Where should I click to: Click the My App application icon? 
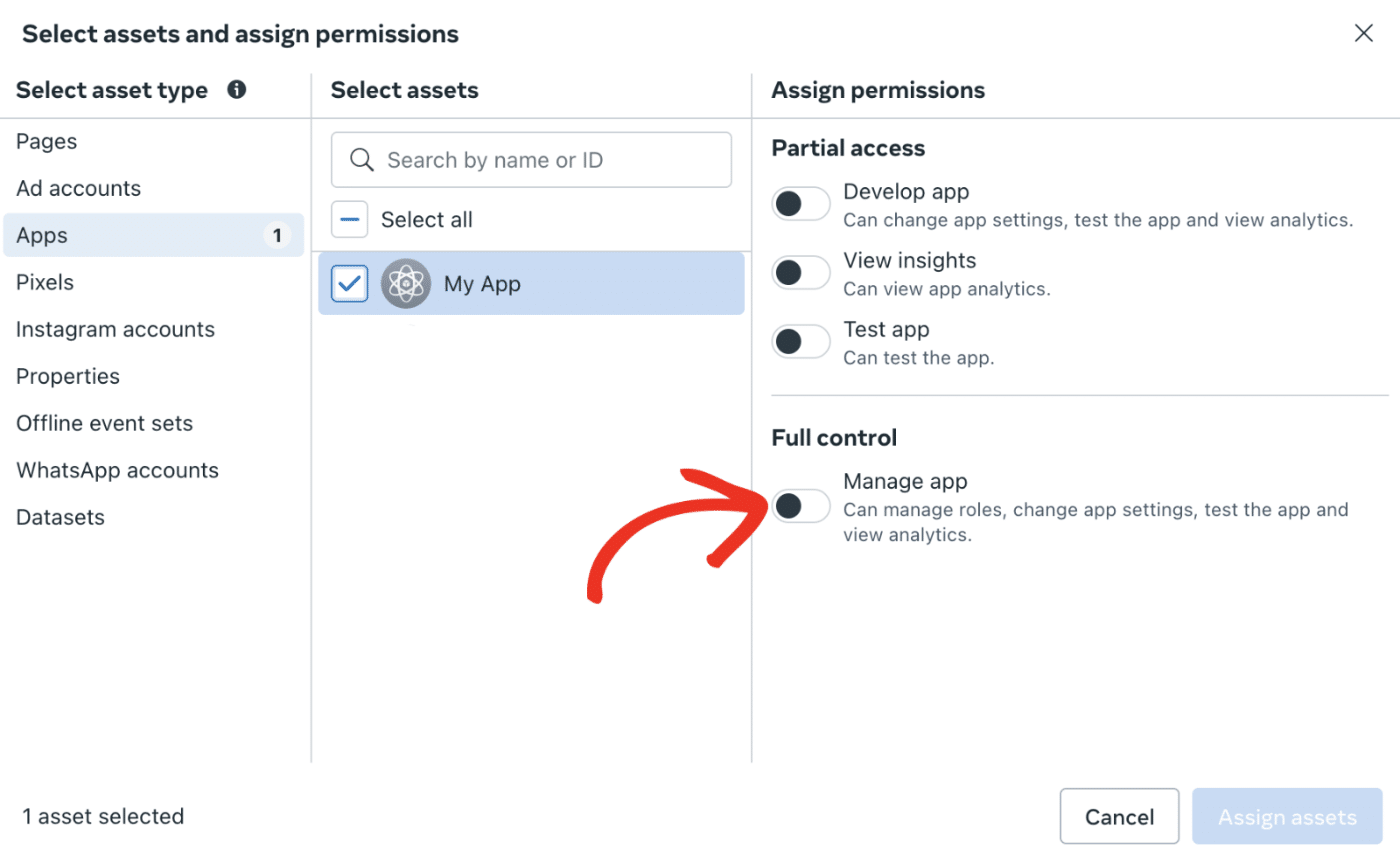point(406,283)
